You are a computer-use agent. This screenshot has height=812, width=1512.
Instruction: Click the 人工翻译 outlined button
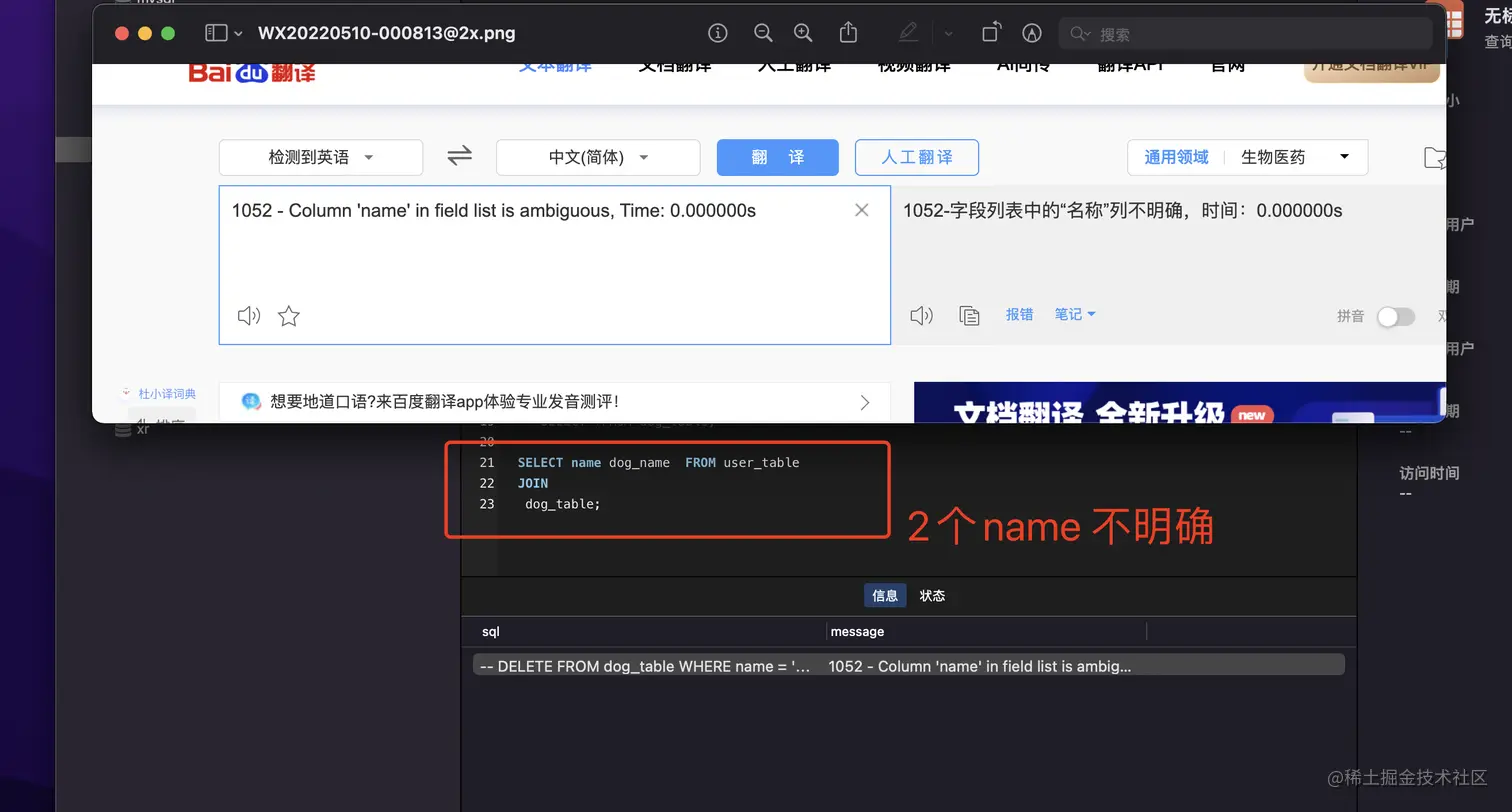pos(917,157)
